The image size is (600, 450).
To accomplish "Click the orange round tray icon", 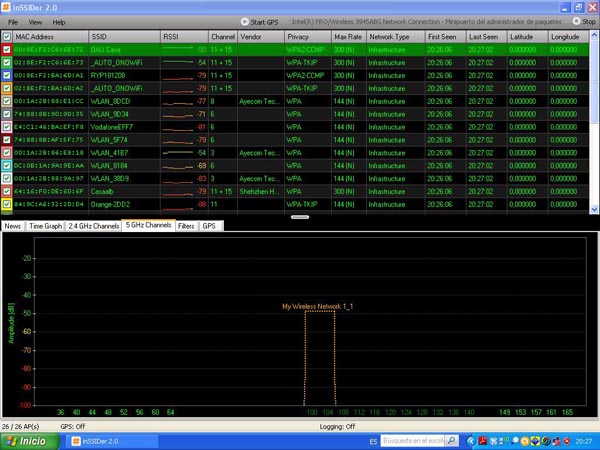I will [x=525, y=441].
